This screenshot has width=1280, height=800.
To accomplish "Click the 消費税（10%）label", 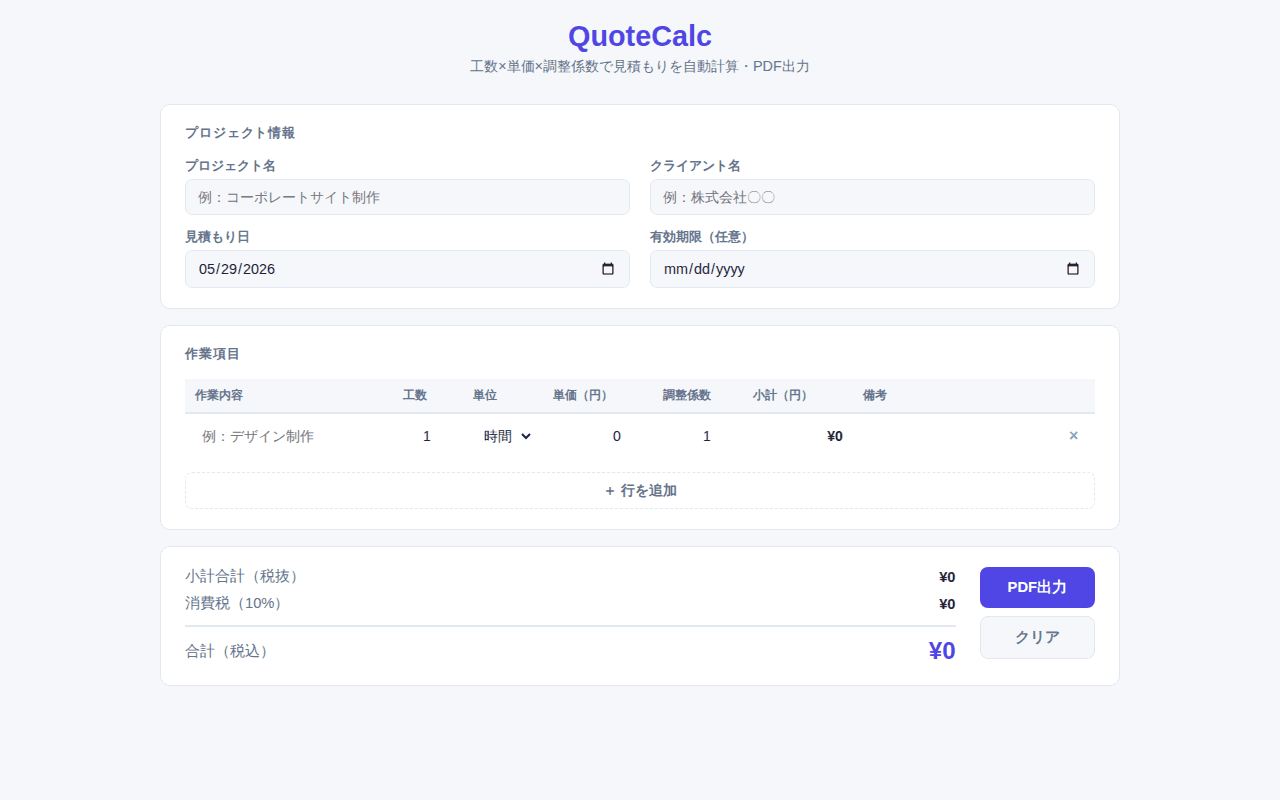I will tap(237, 603).
